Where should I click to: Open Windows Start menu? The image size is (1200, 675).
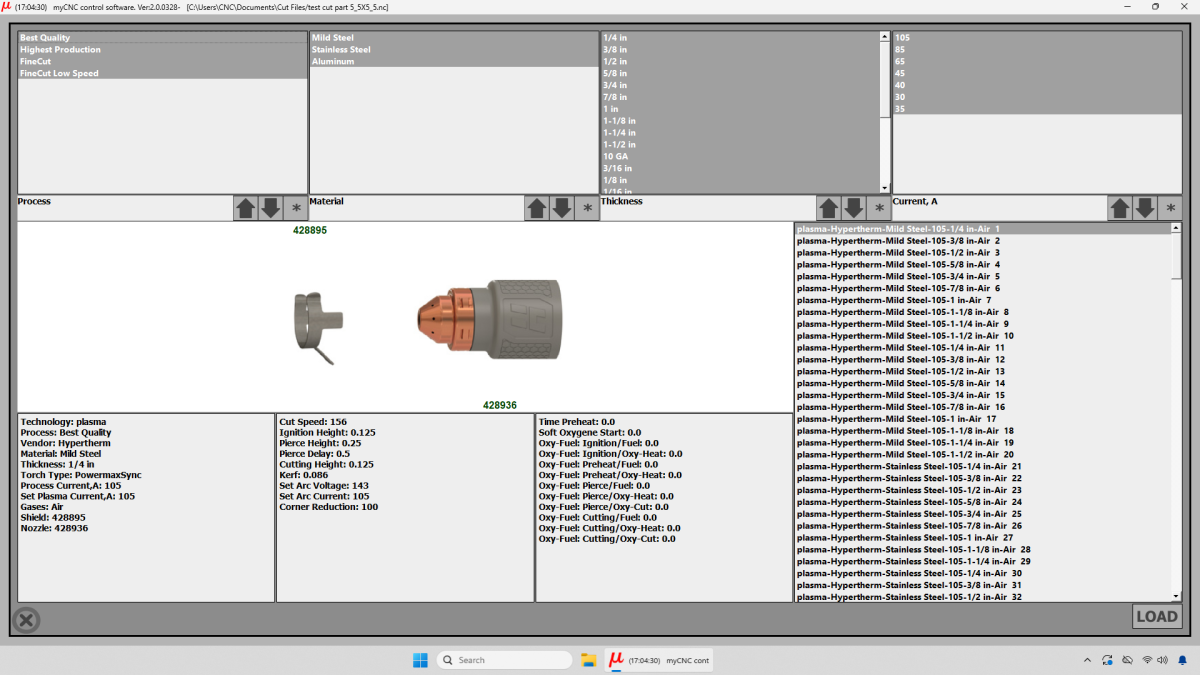click(420, 660)
